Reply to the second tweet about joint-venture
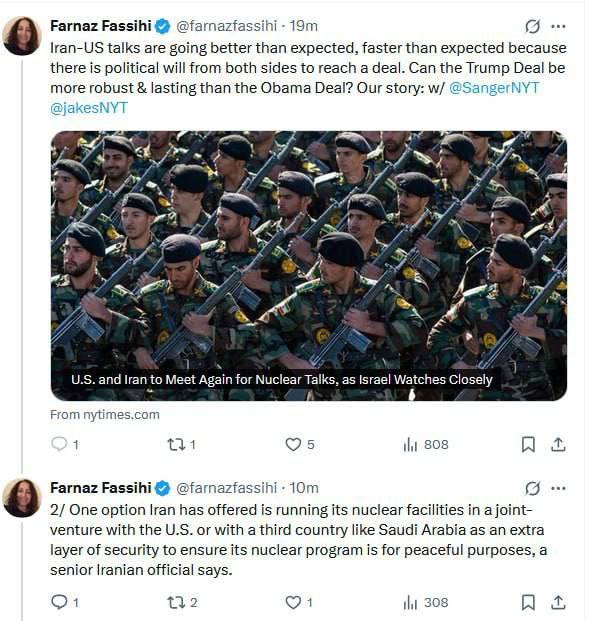Screen dimensions: 610x621 (59, 602)
